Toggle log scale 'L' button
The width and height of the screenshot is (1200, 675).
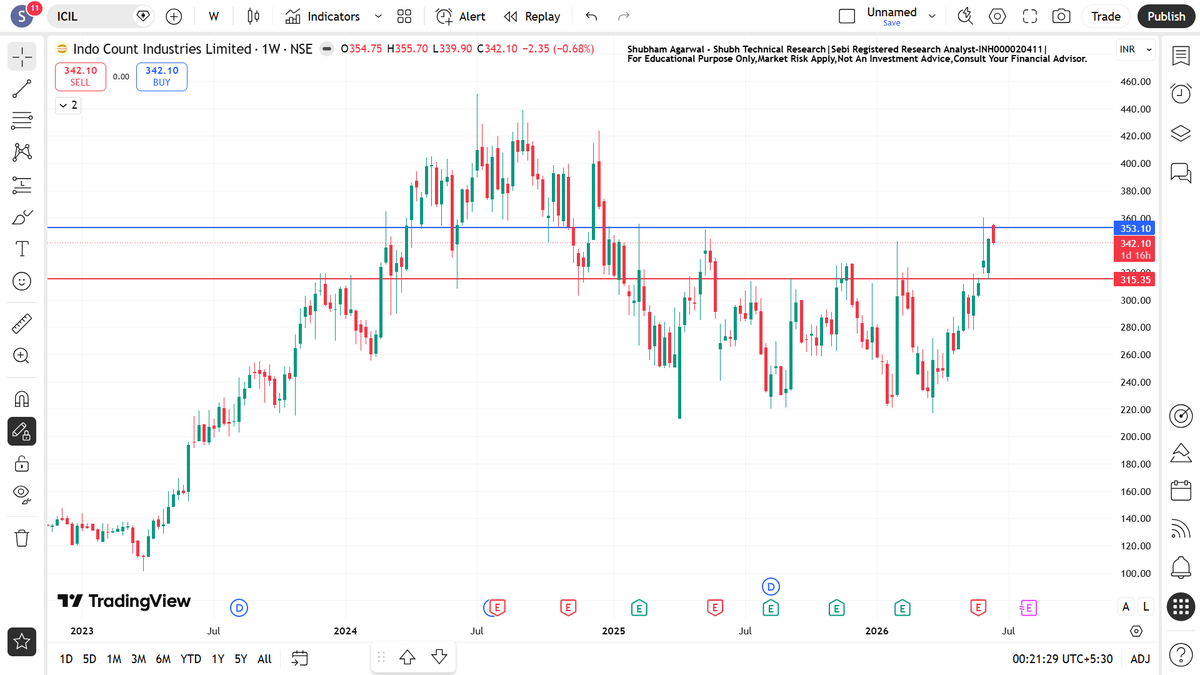(1146, 606)
